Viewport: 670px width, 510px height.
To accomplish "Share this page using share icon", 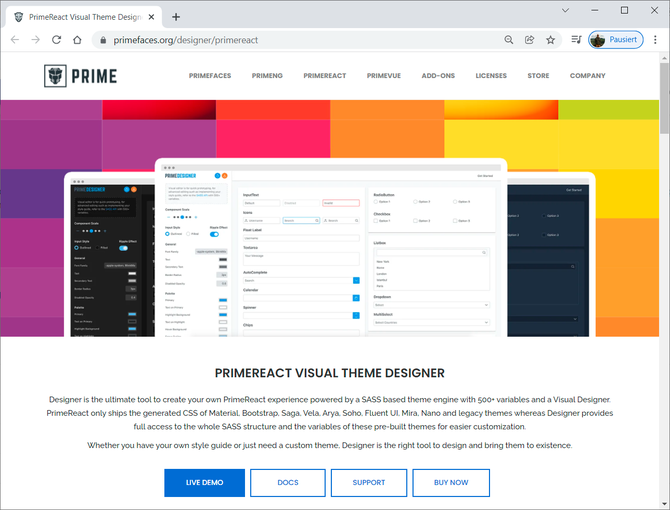I will tap(529, 40).
